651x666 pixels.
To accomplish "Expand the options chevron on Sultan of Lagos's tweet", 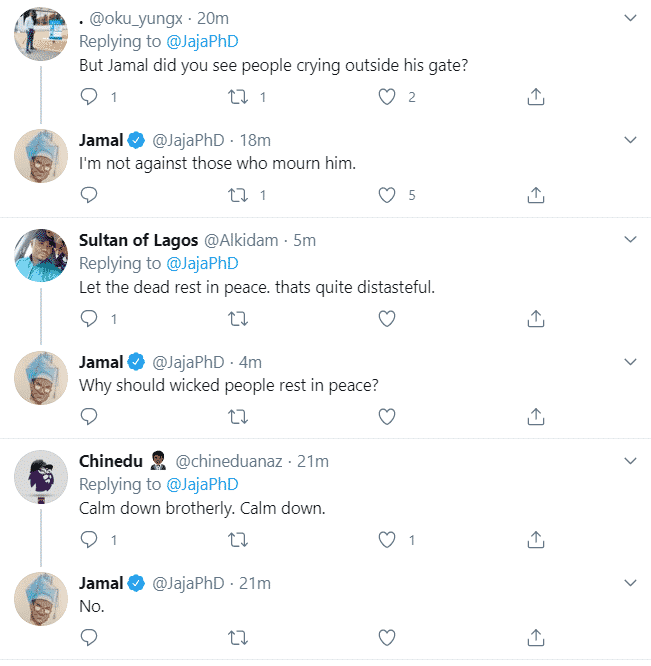I will click(x=630, y=240).
